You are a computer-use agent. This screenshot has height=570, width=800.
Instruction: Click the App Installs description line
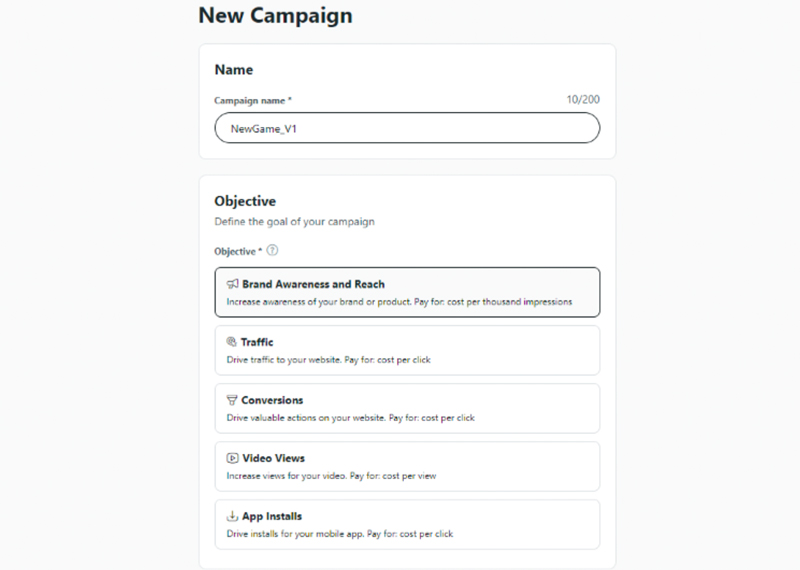[x=340, y=534]
